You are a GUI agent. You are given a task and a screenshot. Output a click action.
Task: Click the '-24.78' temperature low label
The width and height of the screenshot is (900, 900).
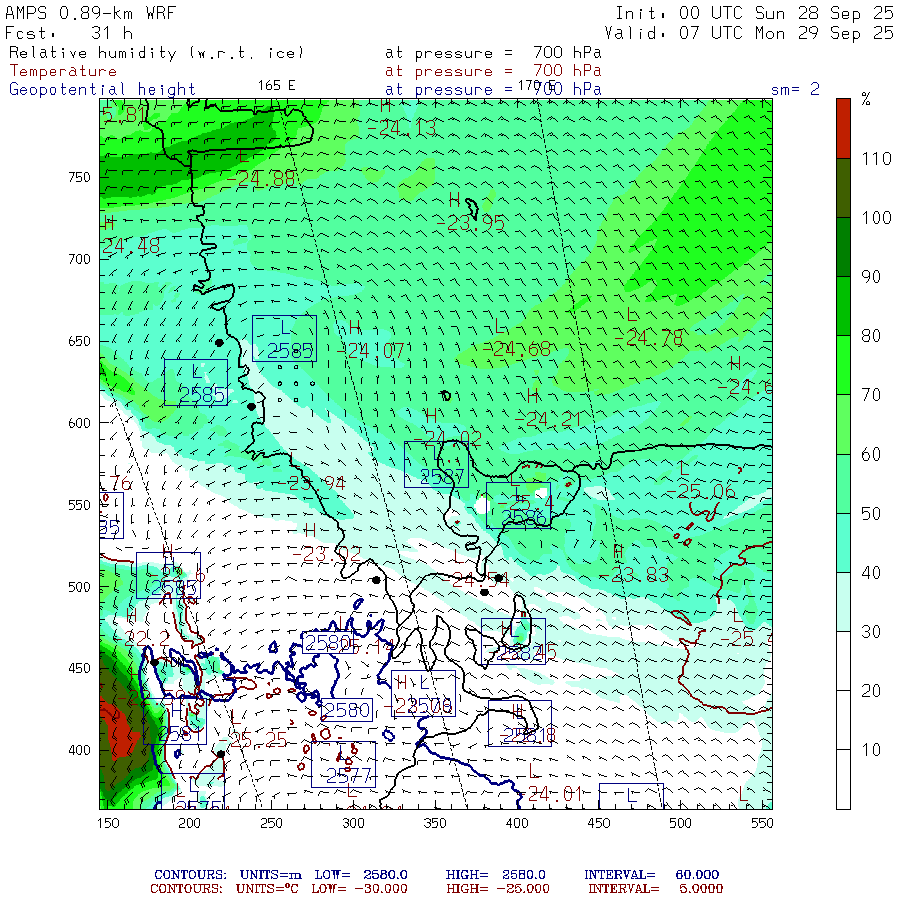click(x=649, y=338)
